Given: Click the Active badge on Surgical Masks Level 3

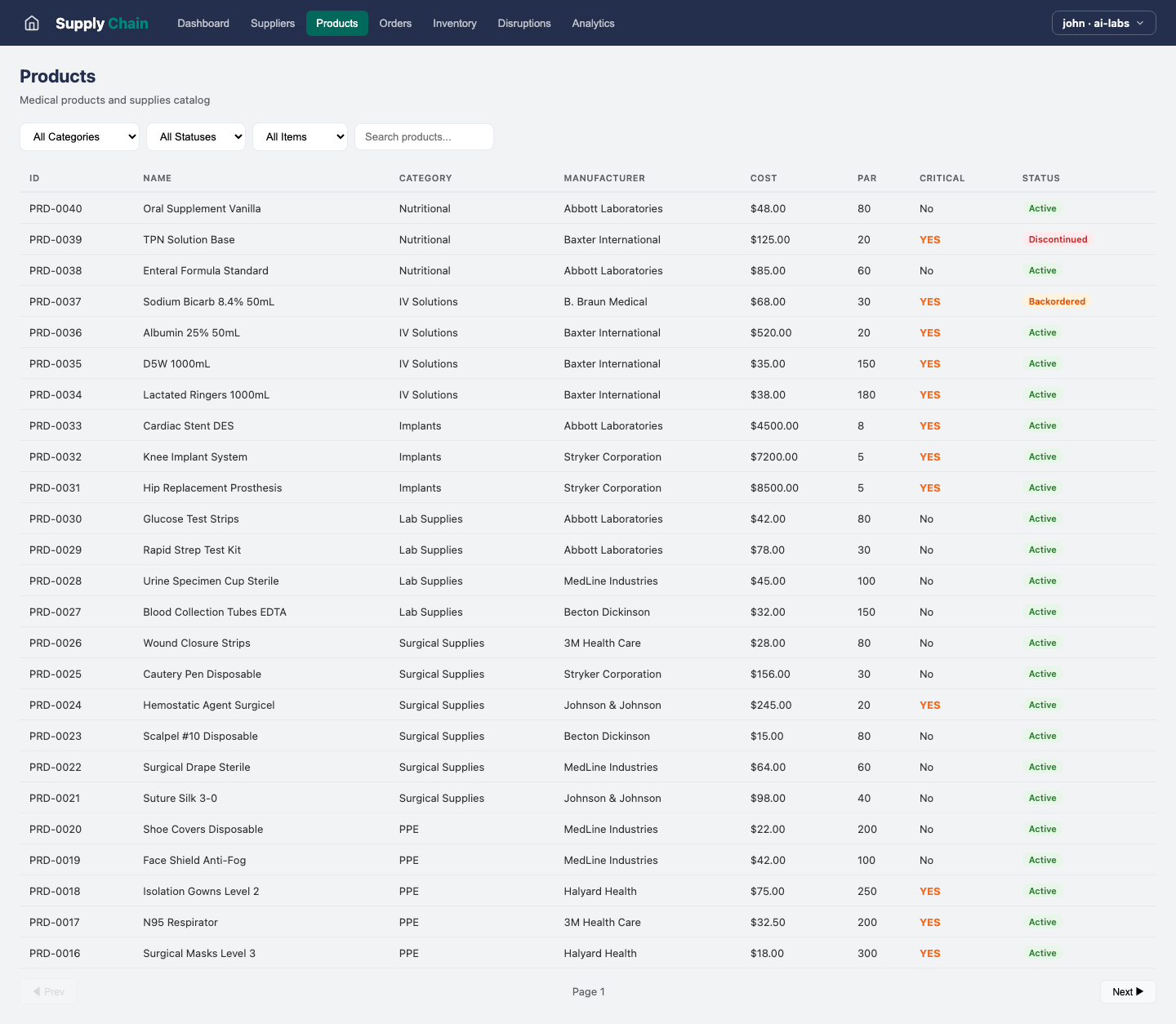Looking at the screenshot, I should click(x=1042, y=953).
